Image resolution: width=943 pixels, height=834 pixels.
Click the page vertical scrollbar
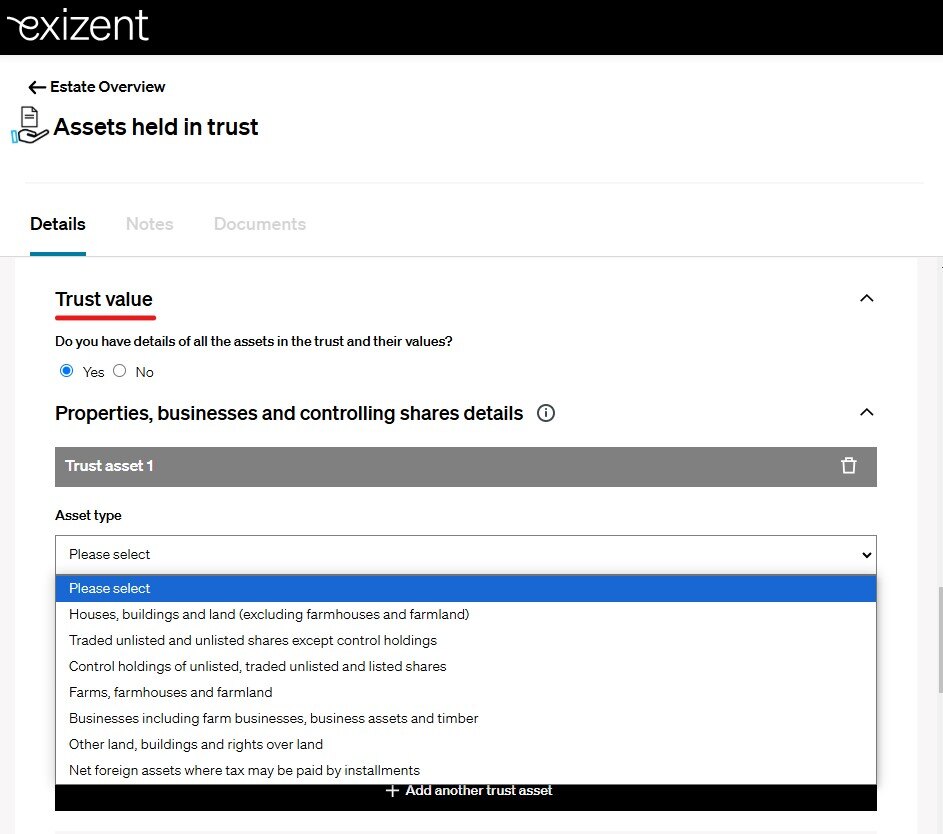938,640
